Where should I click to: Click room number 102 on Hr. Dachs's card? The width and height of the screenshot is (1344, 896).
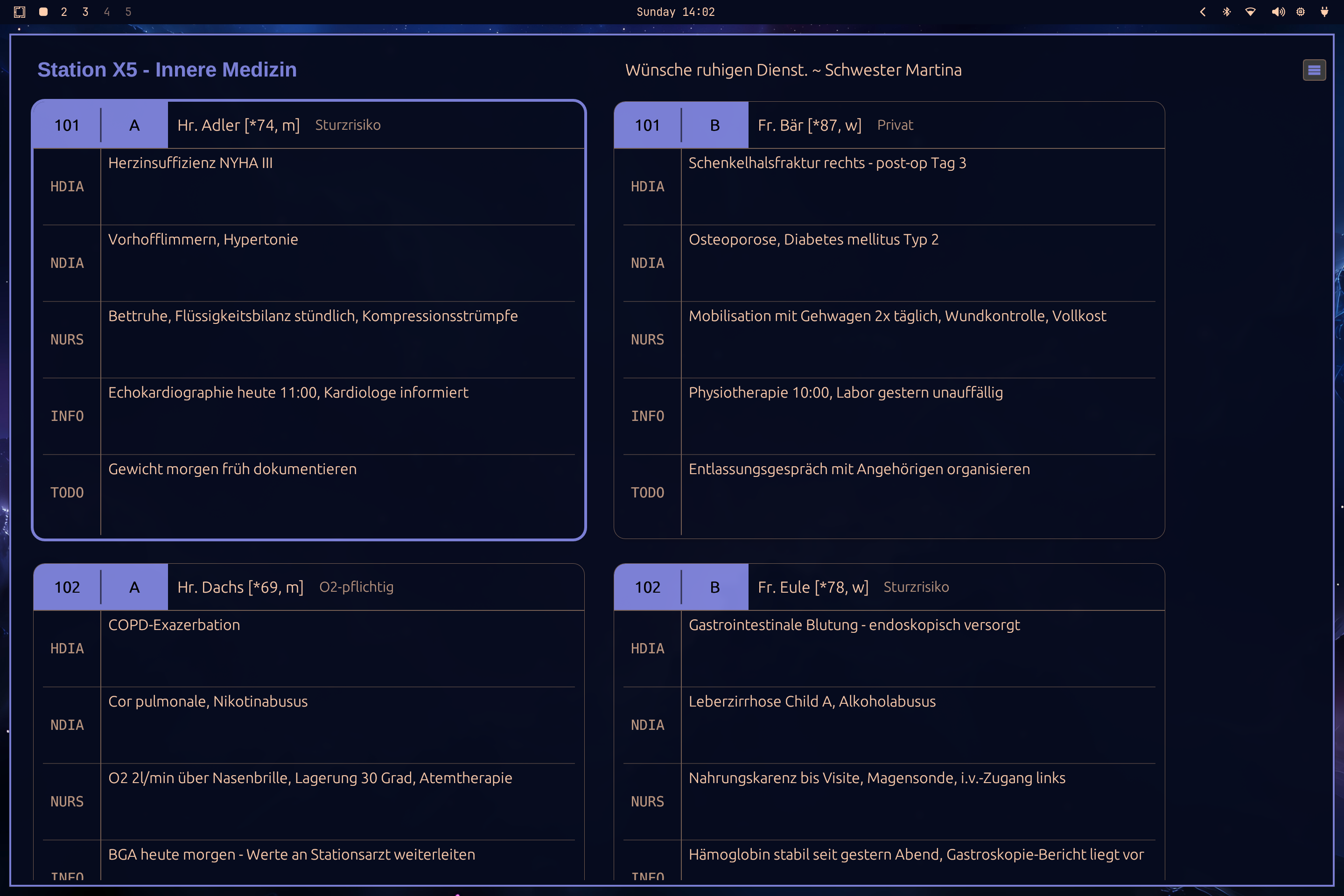67,587
